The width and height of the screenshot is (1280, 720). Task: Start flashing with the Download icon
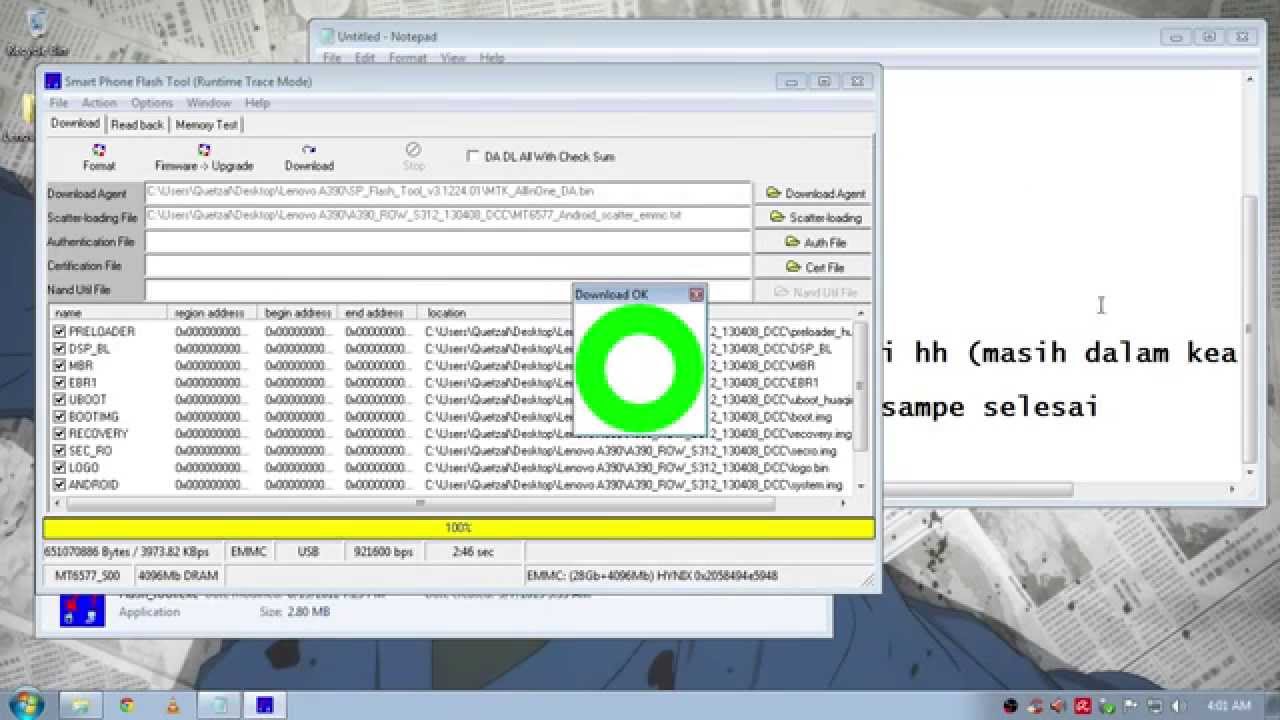coord(309,157)
